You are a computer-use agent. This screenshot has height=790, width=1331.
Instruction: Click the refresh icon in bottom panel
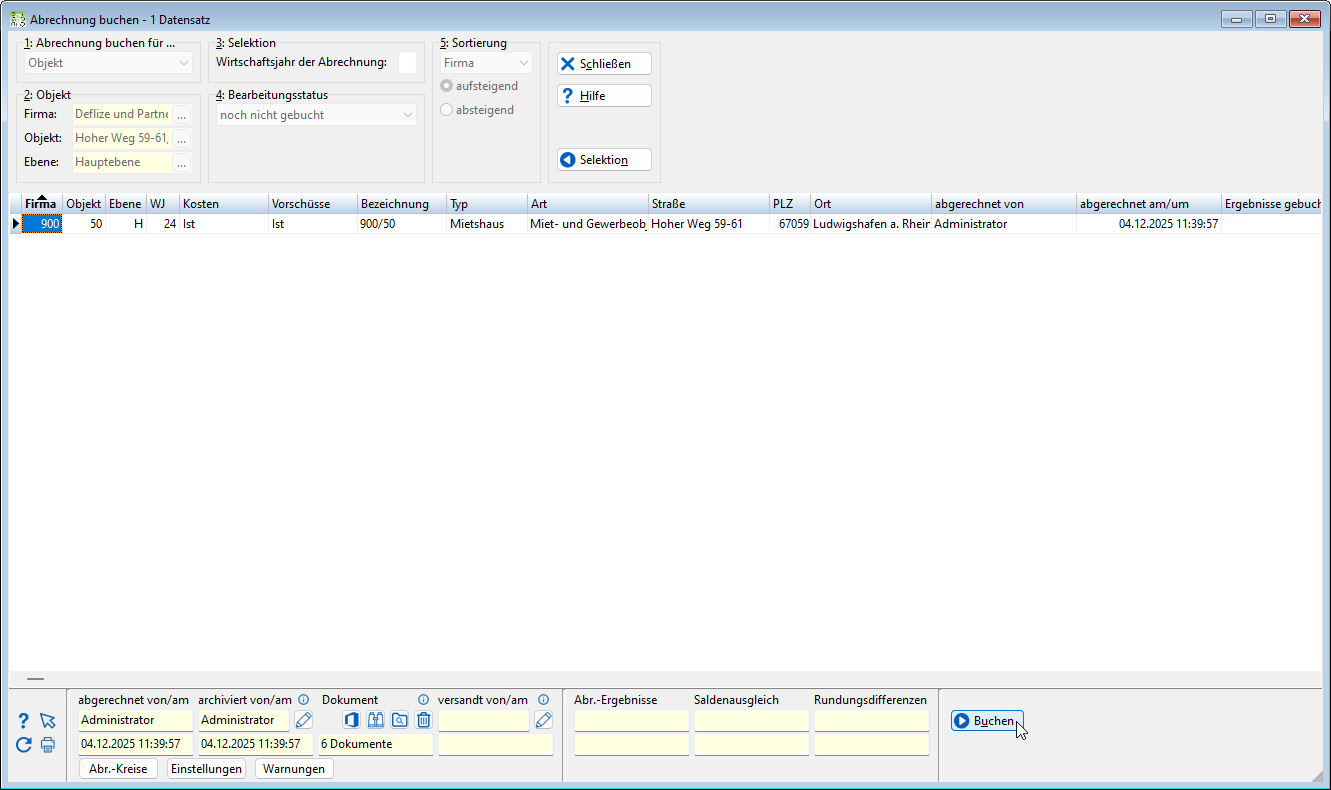[24, 744]
